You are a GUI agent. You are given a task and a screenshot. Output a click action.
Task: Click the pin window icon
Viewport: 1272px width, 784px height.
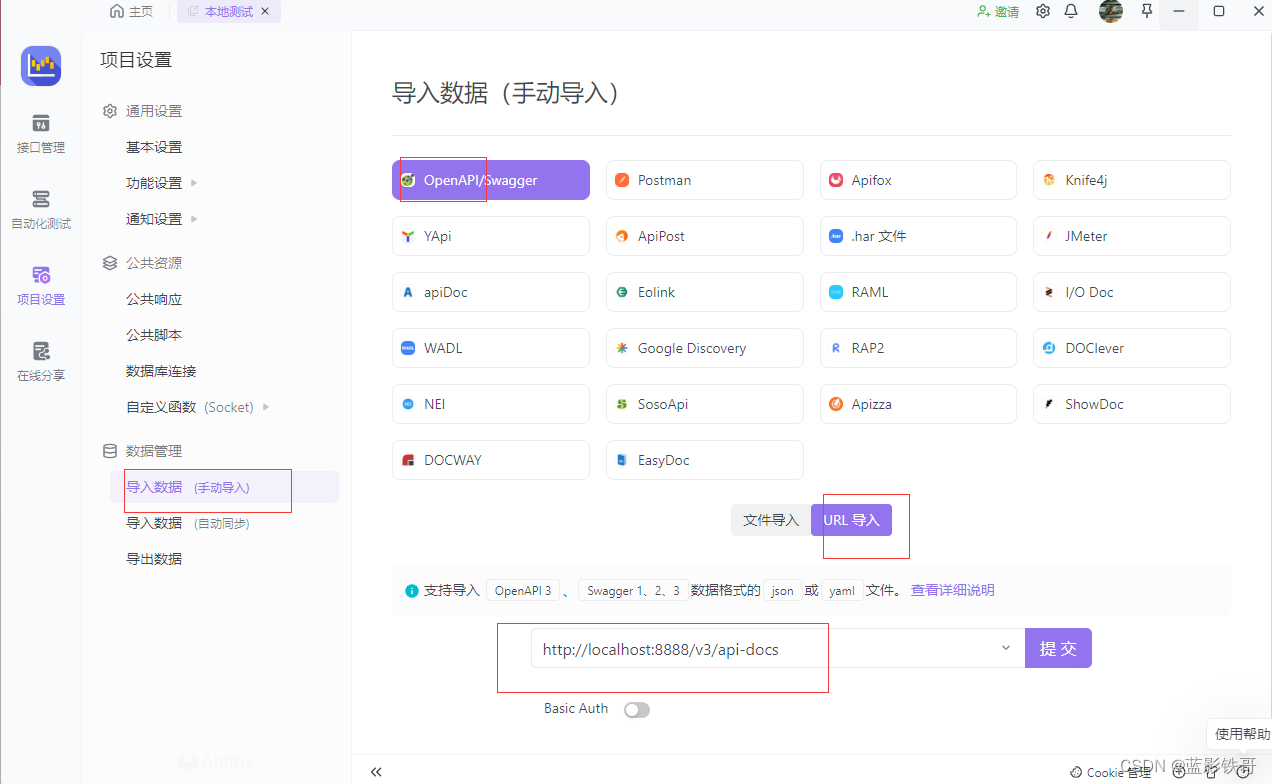point(1147,11)
